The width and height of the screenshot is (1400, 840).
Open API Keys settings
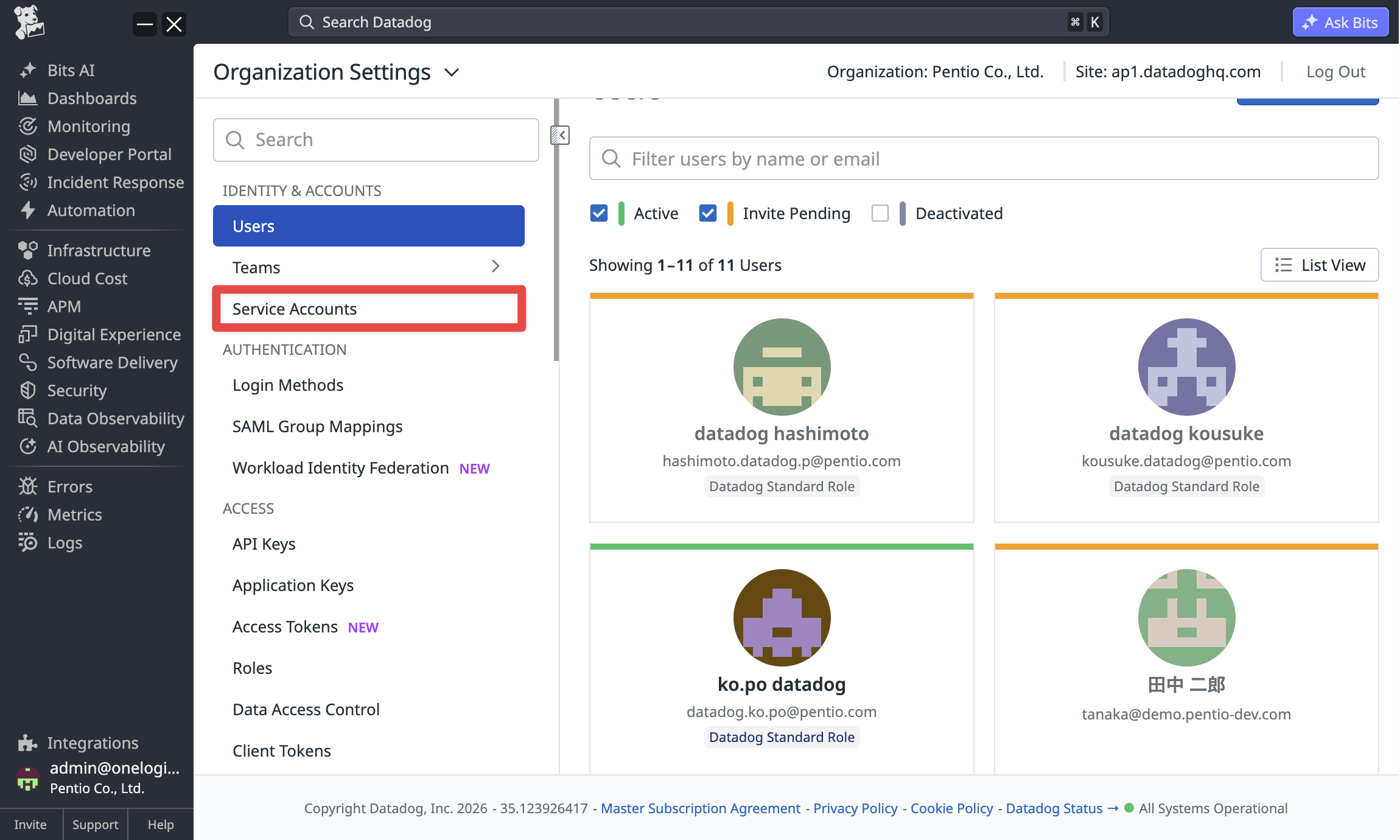pyautogui.click(x=264, y=544)
